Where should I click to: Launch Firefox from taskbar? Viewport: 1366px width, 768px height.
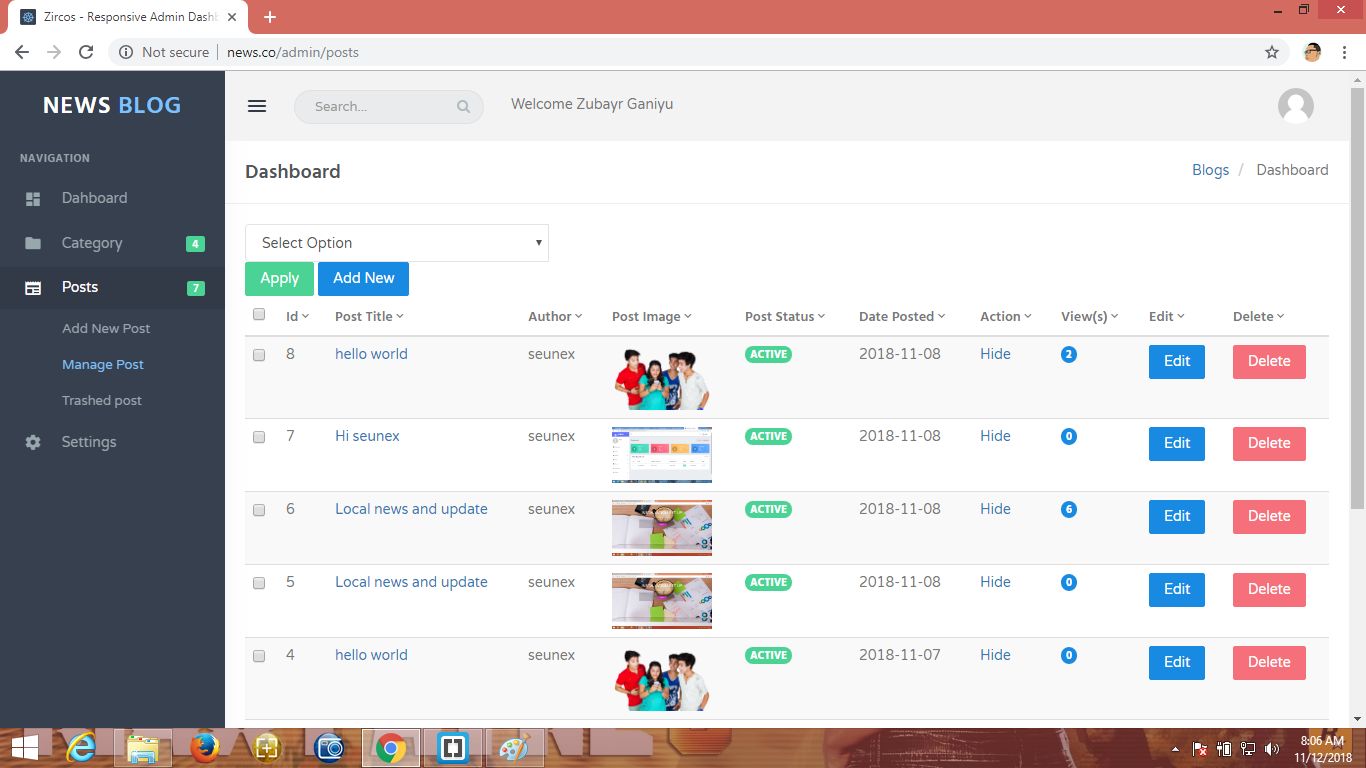coord(205,748)
